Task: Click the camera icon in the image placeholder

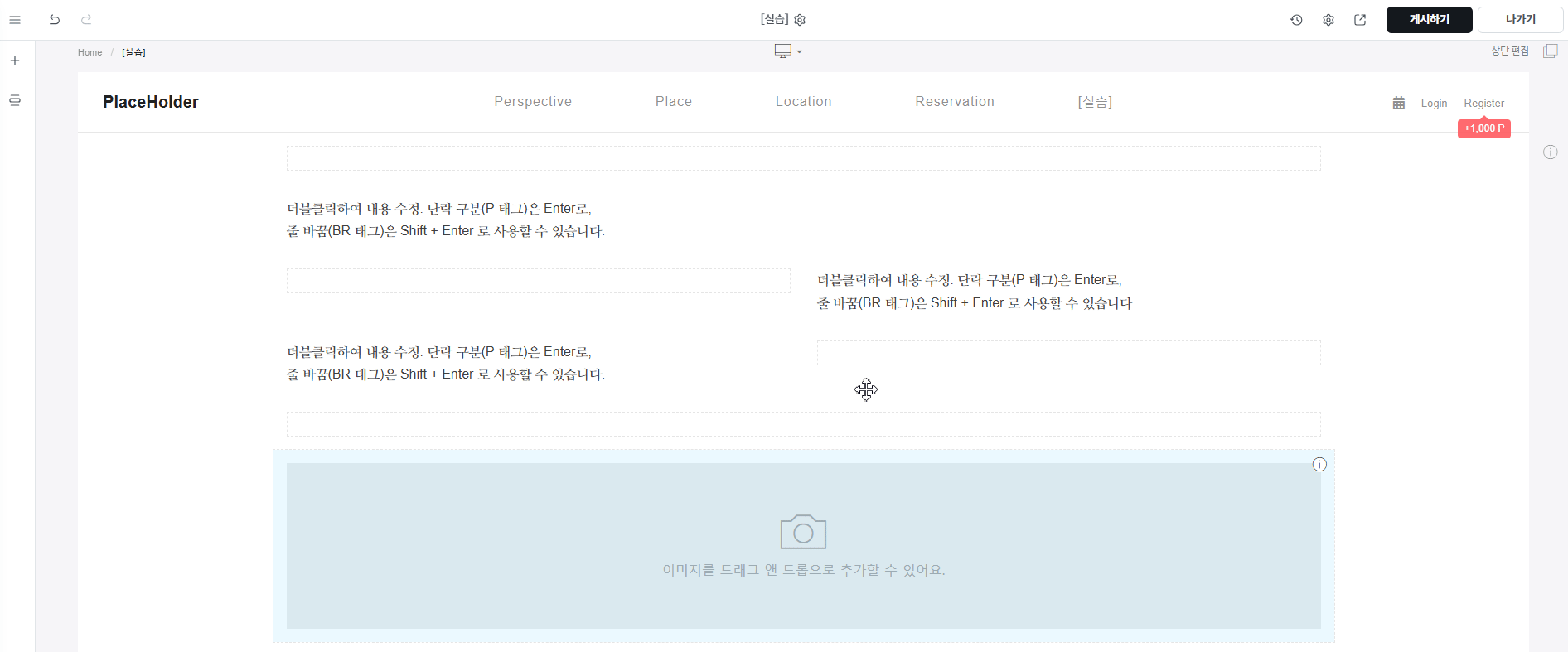Action: tap(803, 532)
